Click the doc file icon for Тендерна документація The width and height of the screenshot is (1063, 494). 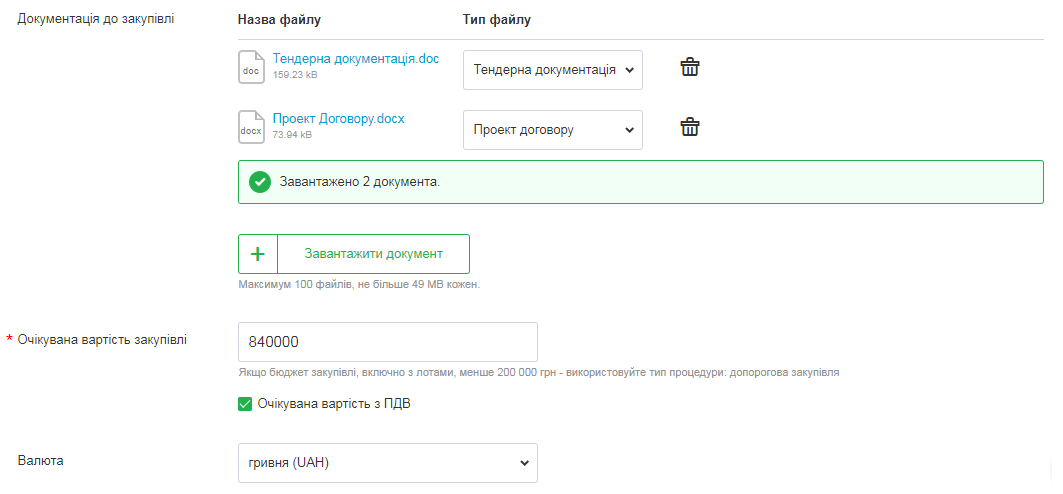[251, 67]
